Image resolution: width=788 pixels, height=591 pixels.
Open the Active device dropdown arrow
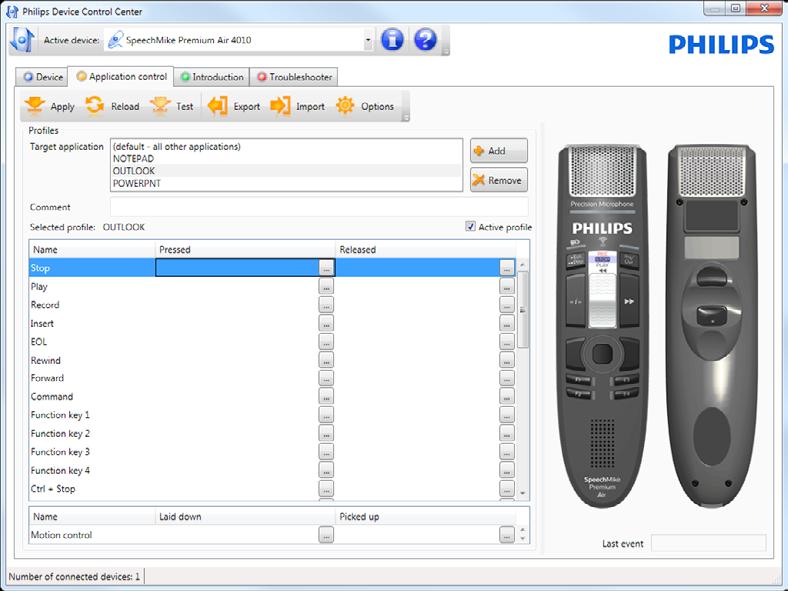368,40
